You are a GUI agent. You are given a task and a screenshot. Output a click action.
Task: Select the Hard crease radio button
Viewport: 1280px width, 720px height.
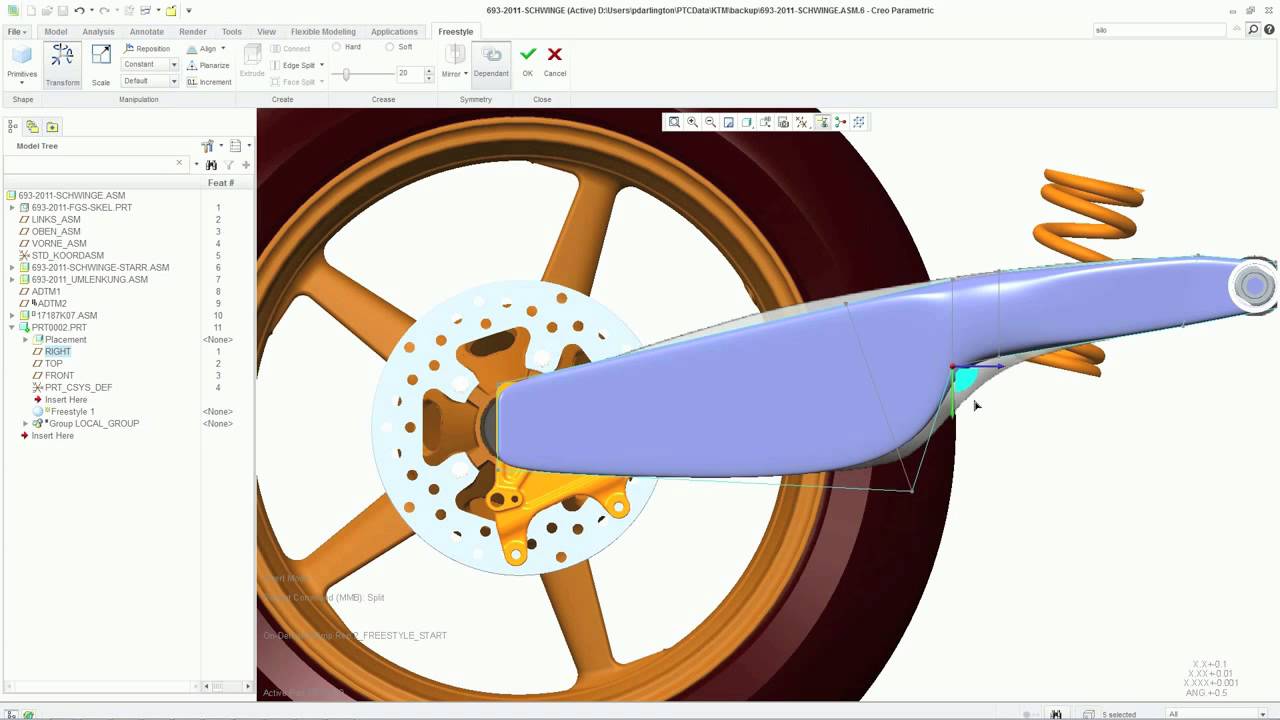[338, 47]
